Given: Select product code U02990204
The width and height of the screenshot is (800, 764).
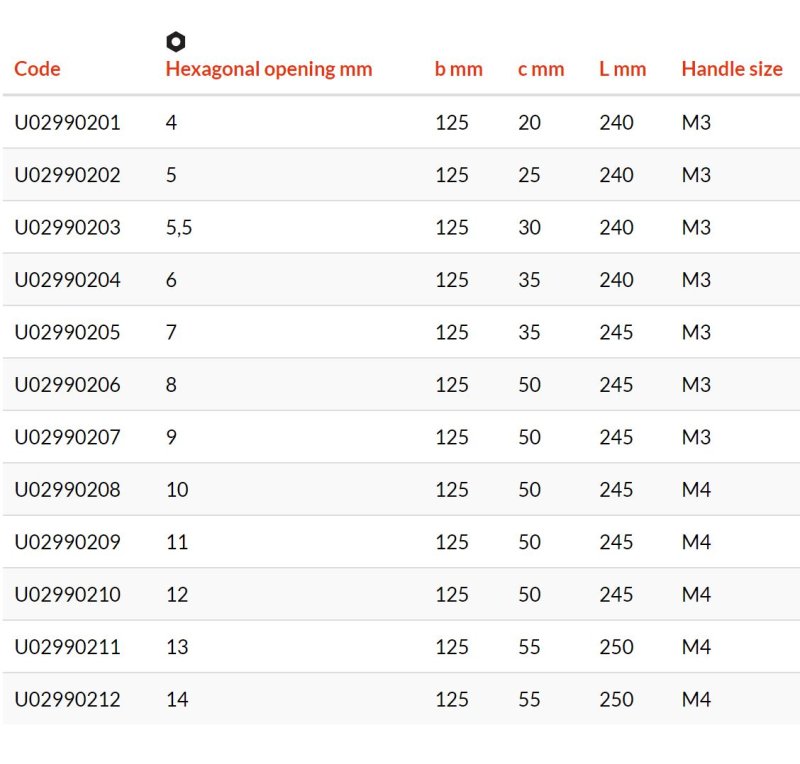Looking at the screenshot, I should coord(67,280).
